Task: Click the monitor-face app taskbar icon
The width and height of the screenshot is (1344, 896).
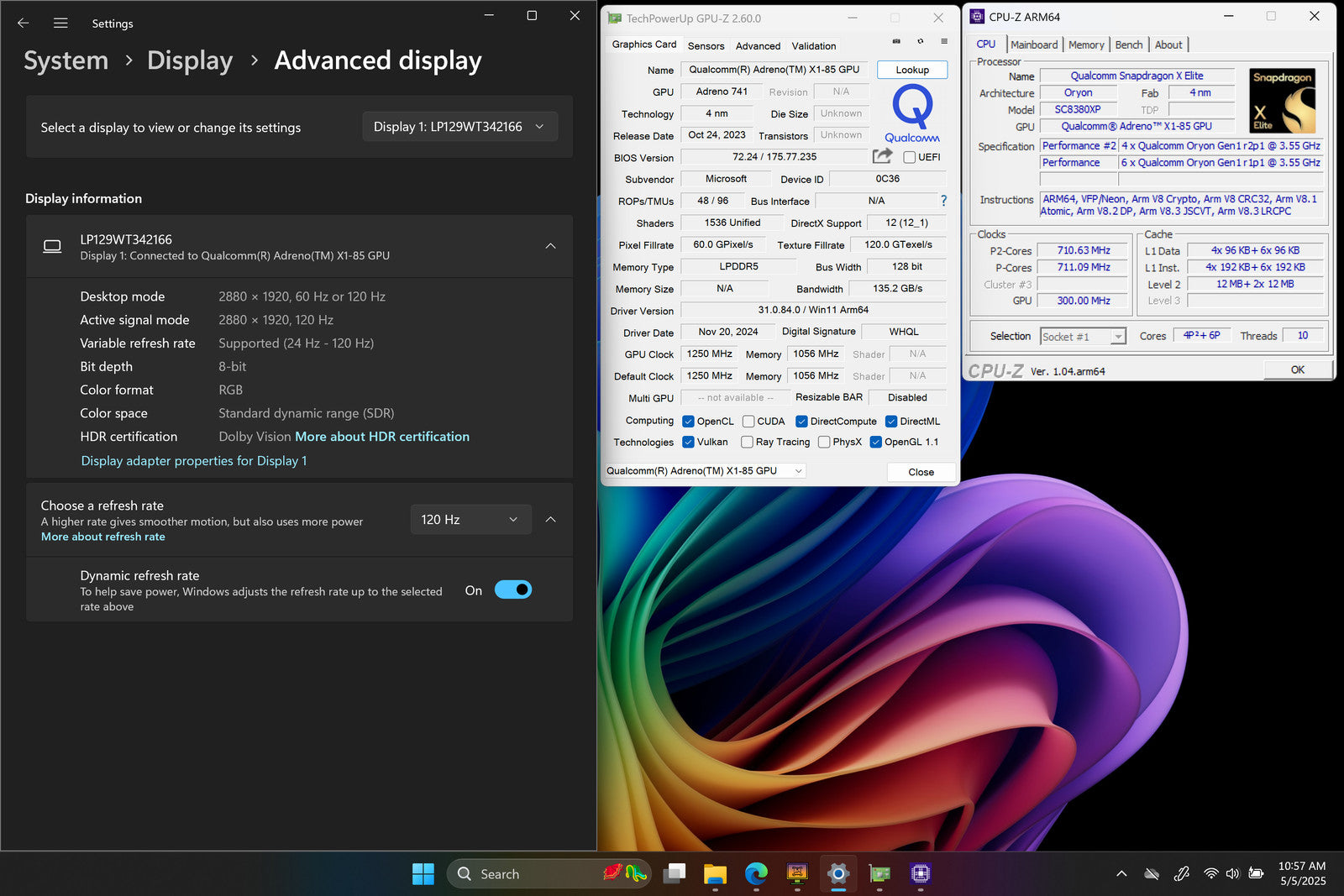Action: click(797, 874)
